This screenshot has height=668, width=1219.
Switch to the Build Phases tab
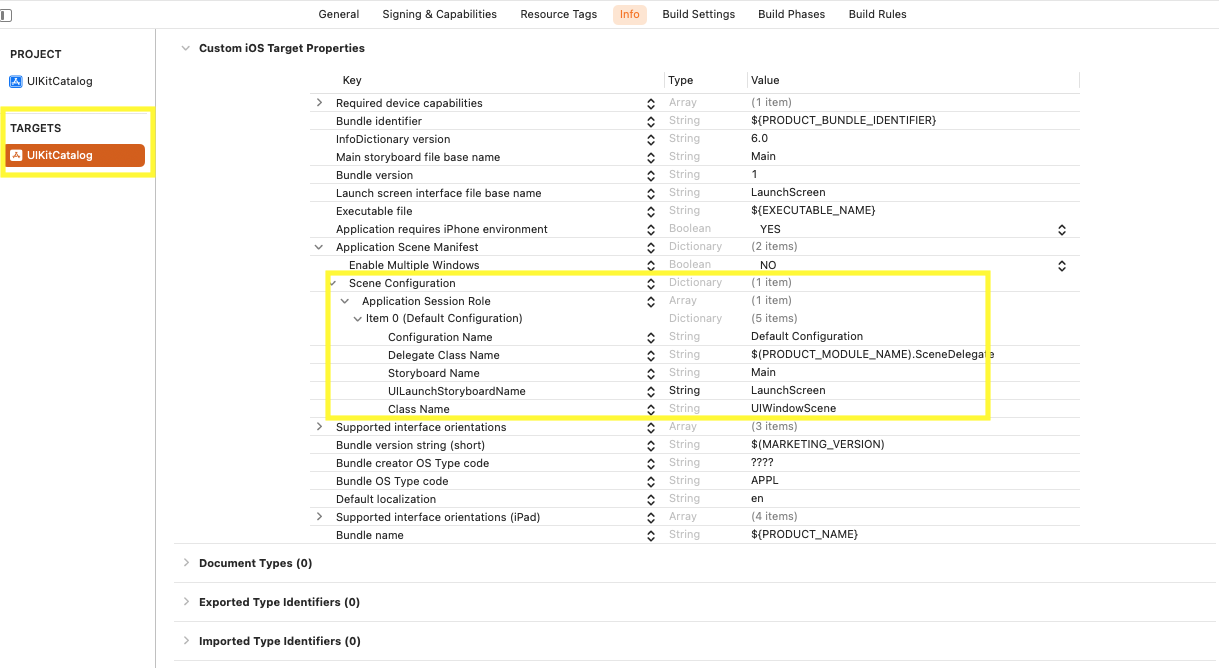point(792,14)
